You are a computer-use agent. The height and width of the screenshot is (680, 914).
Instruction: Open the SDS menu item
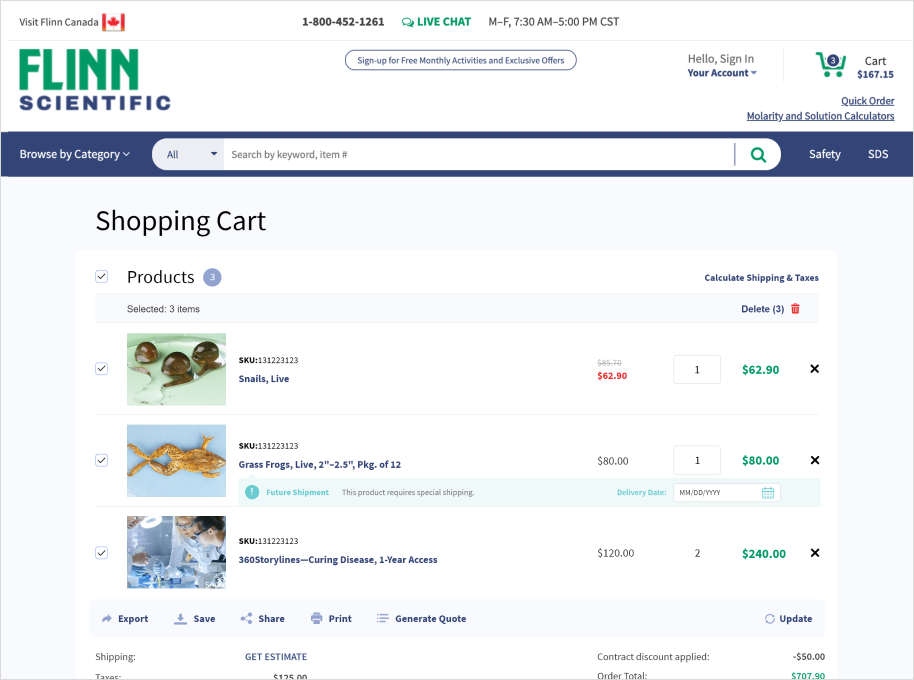[x=878, y=155]
